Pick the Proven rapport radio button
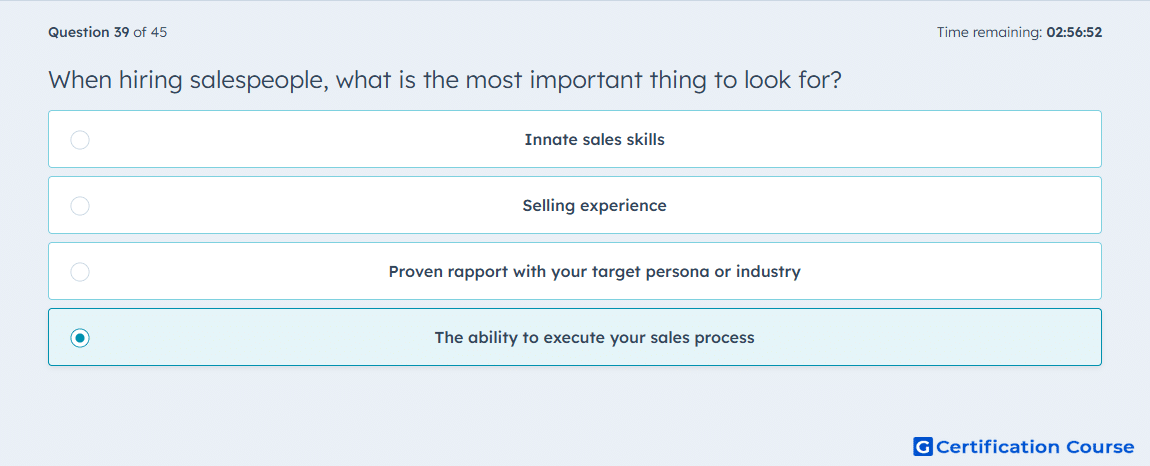The image size is (1150, 466). (80, 272)
